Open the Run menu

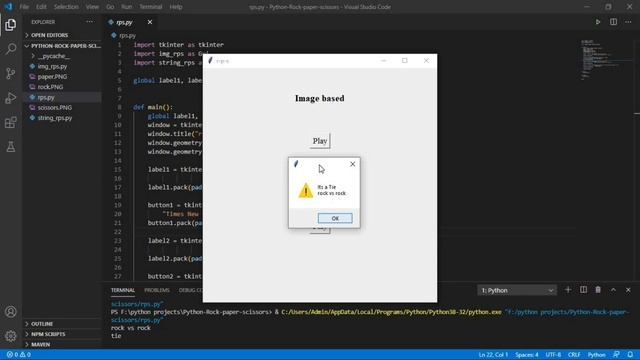[127, 7]
